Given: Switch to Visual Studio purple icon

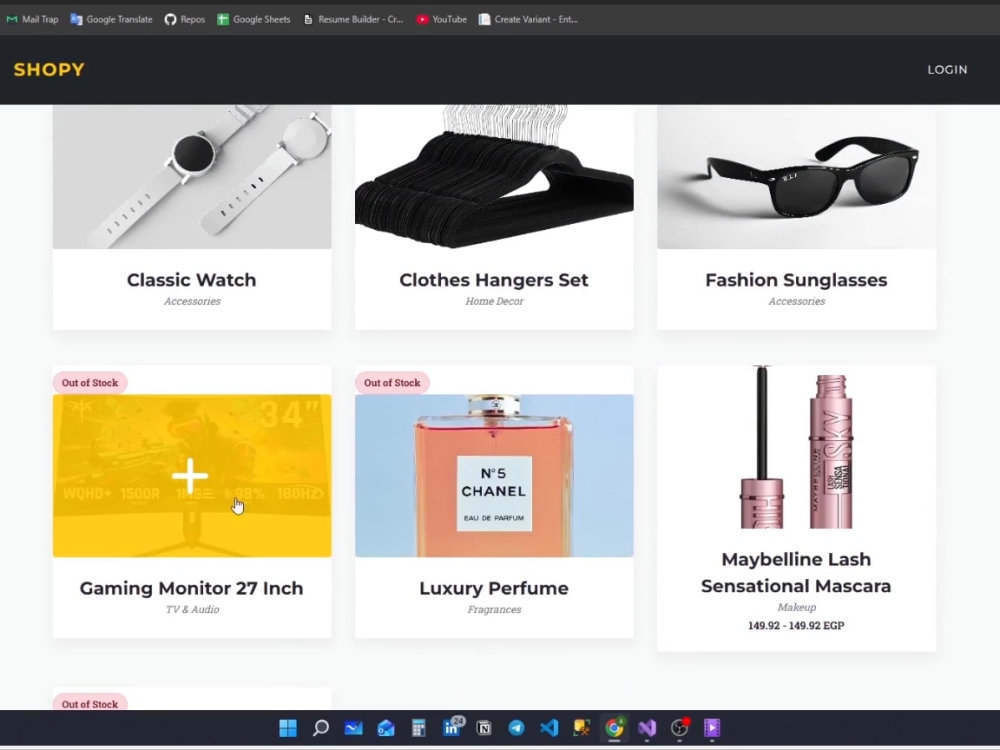Looking at the screenshot, I should coord(647,728).
